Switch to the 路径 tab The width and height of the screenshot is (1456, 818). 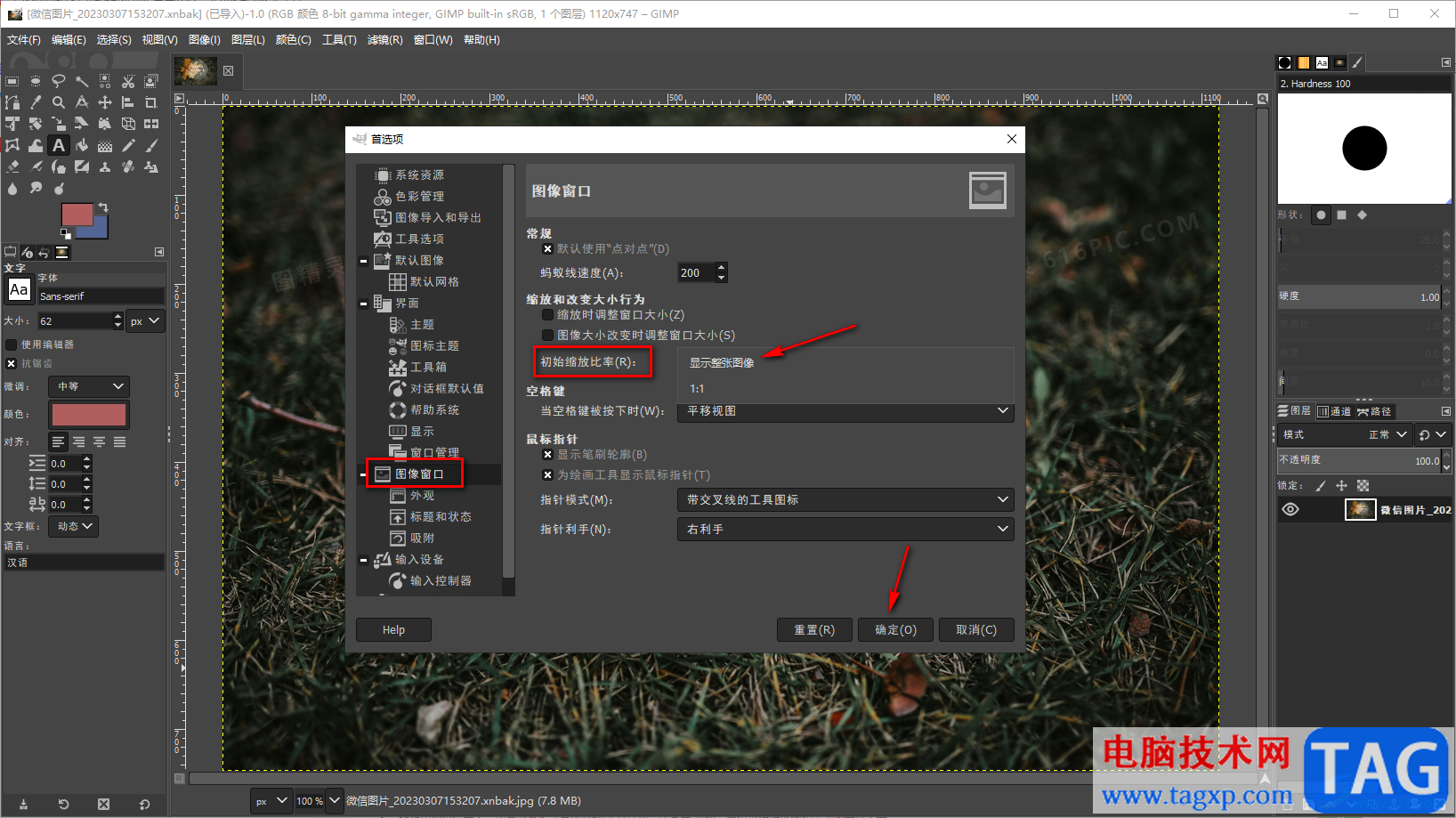(1374, 411)
